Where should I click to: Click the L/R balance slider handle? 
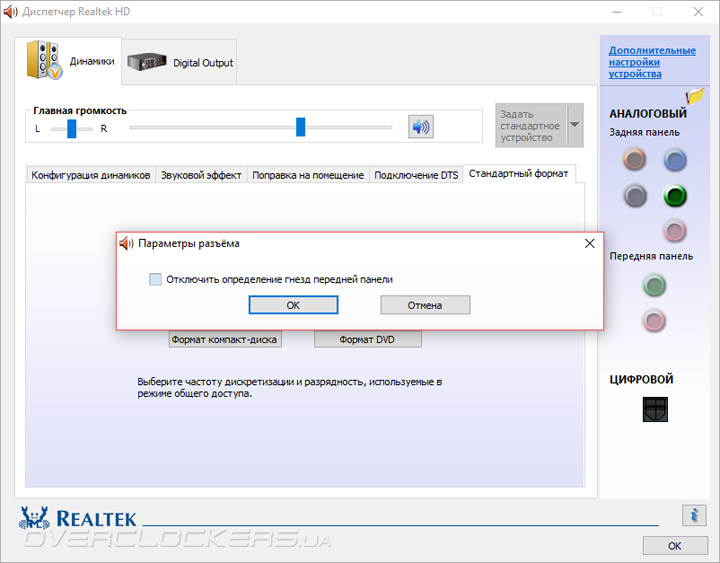(72, 129)
